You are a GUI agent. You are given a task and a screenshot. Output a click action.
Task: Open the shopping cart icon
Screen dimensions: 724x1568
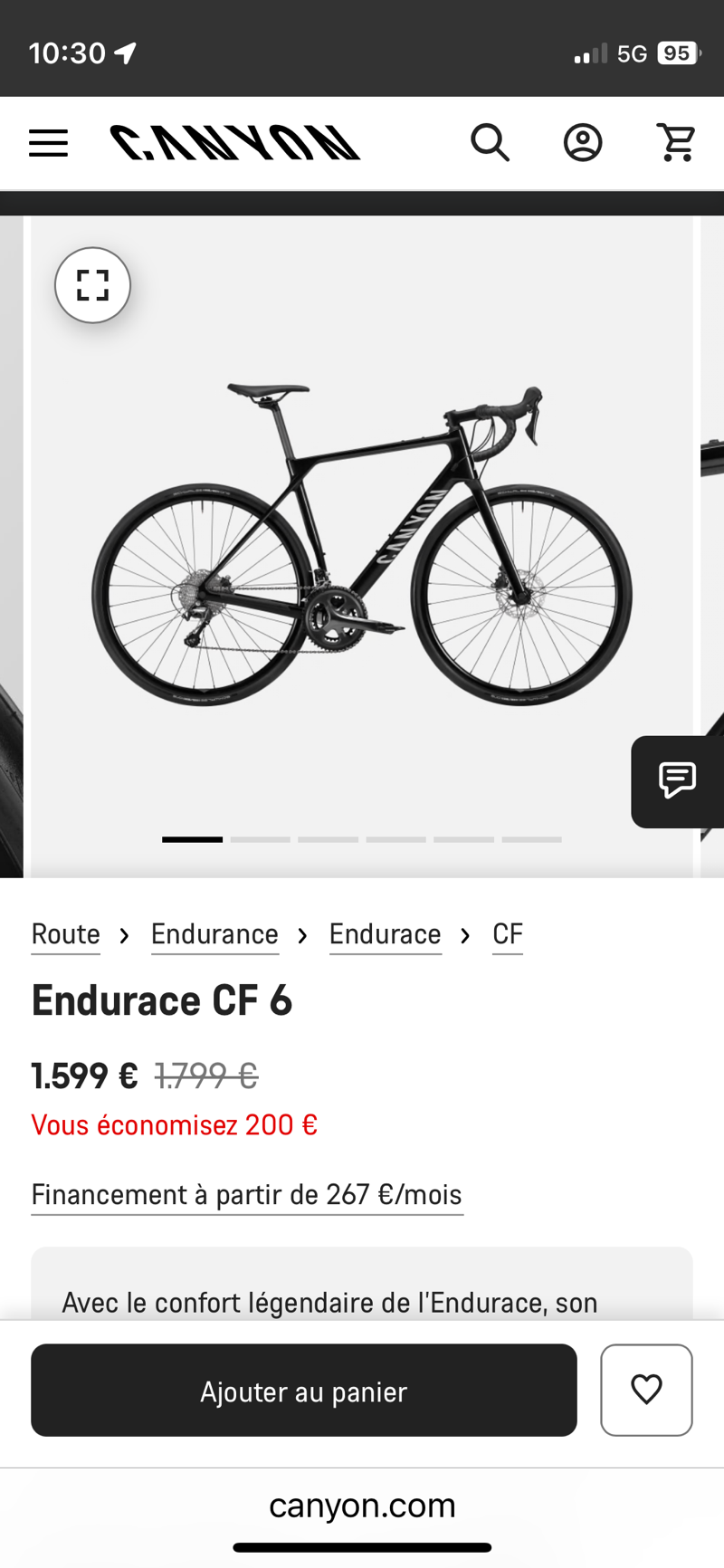click(676, 143)
